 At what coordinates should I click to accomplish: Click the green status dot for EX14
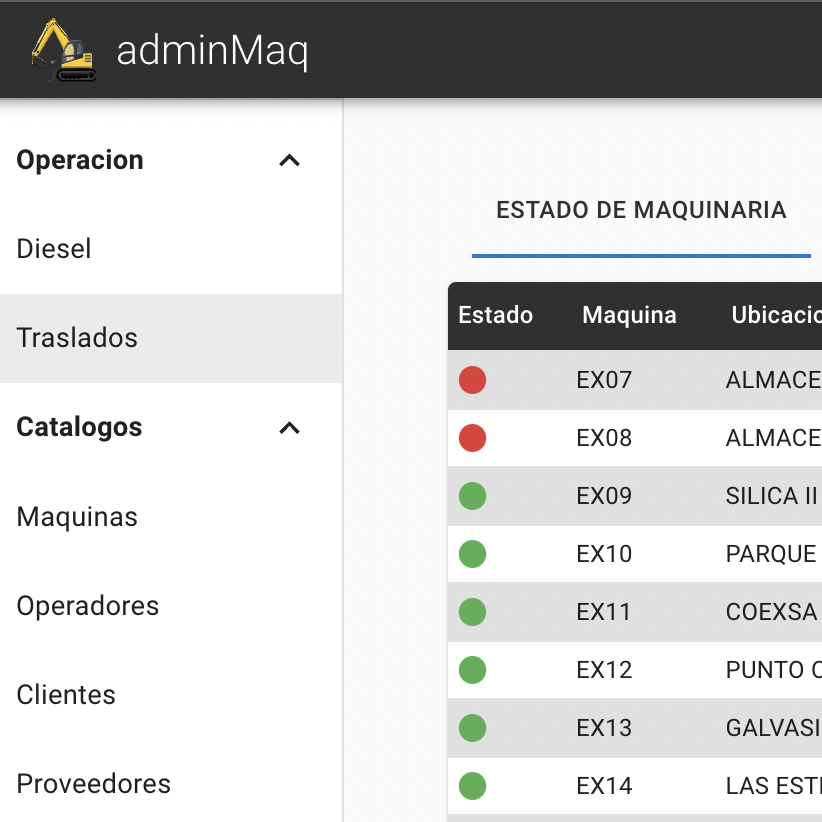(472, 786)
